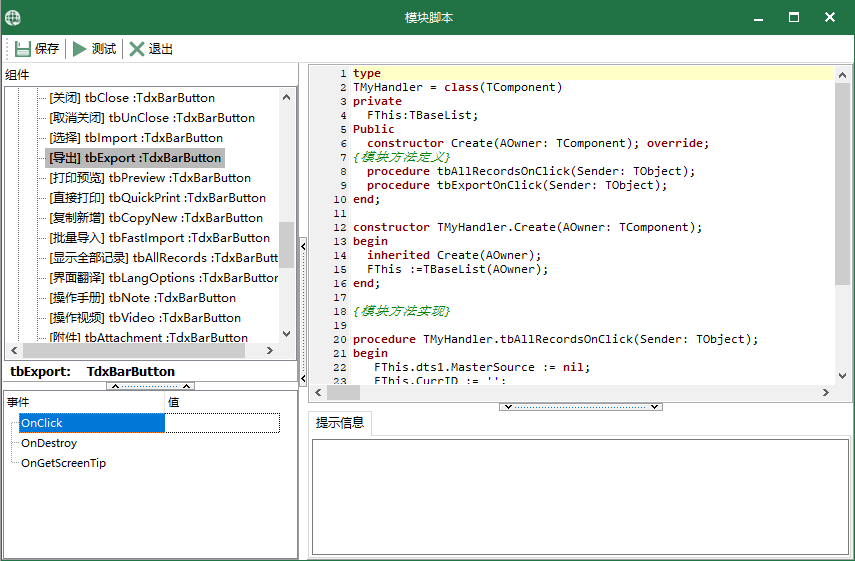Click component tree vertical scrollbar thumb
The image size is (855, 561).
(x=287, y=245)
